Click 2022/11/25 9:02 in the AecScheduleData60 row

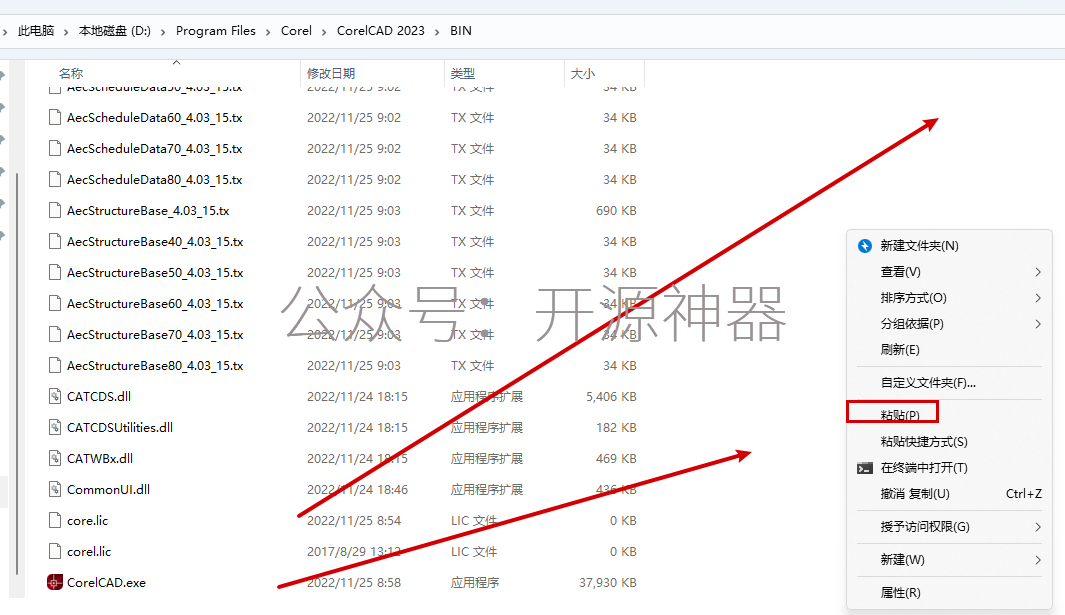tap(354, 118)
